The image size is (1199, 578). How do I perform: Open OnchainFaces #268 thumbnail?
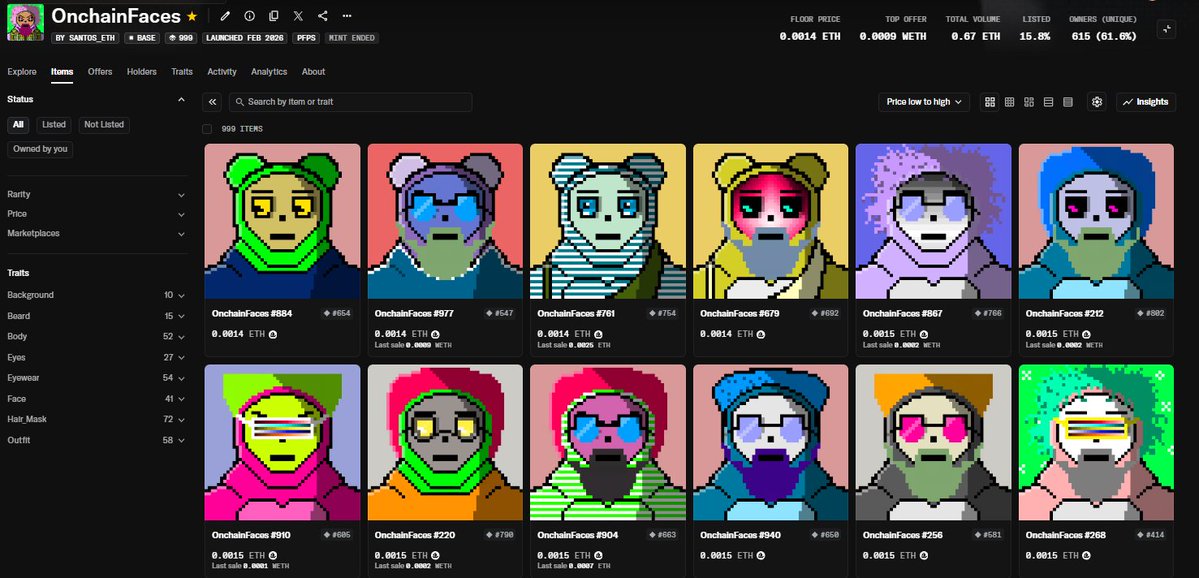(x=1097, y=443)
